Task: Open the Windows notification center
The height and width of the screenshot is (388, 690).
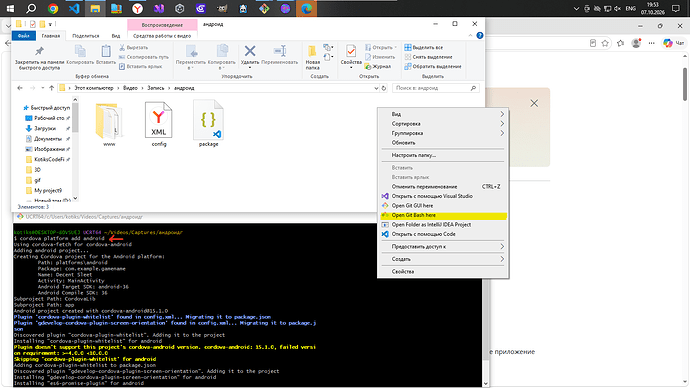Action: [676, 8]
